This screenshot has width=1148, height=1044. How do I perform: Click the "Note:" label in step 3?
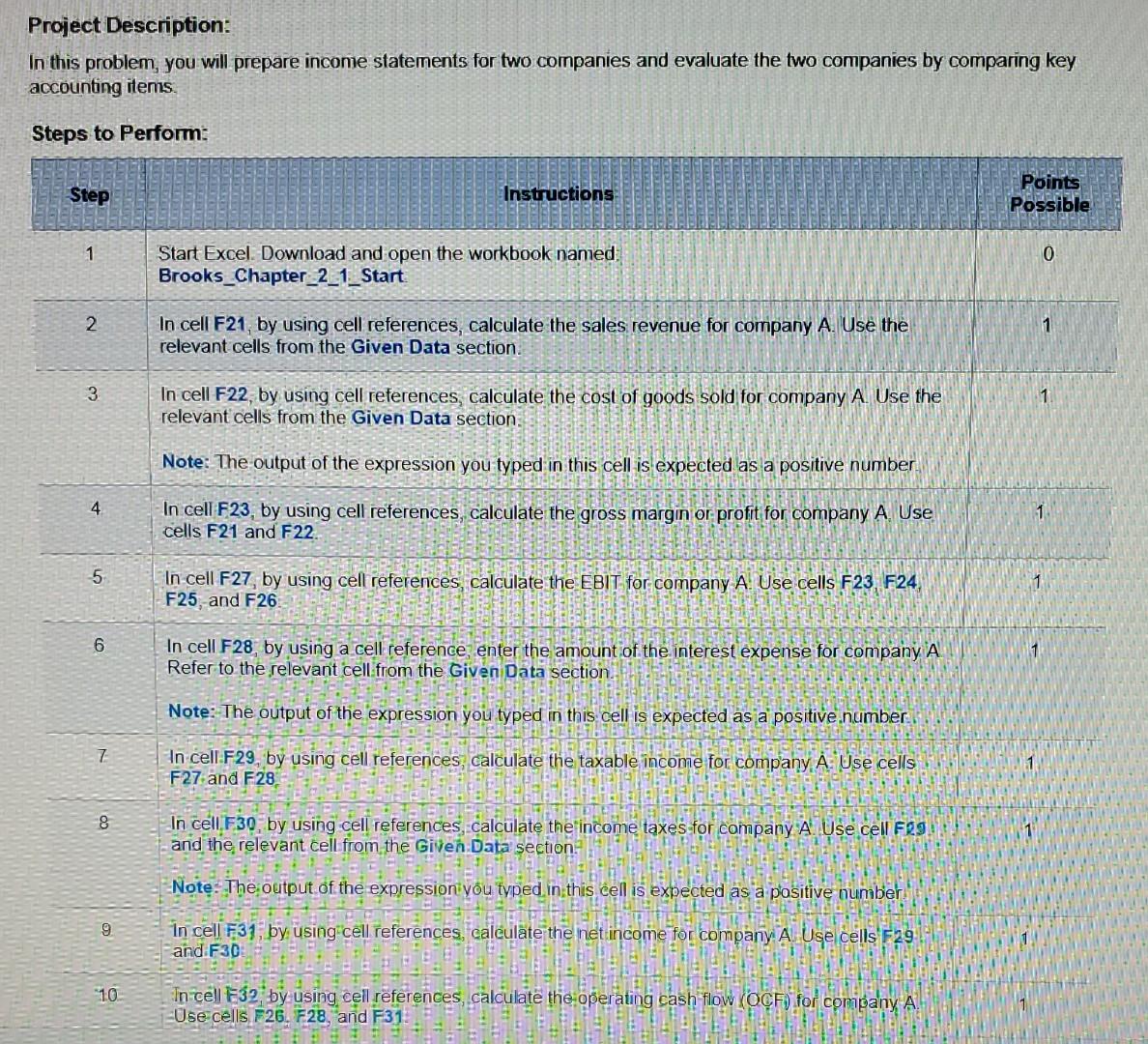point(186,461)
